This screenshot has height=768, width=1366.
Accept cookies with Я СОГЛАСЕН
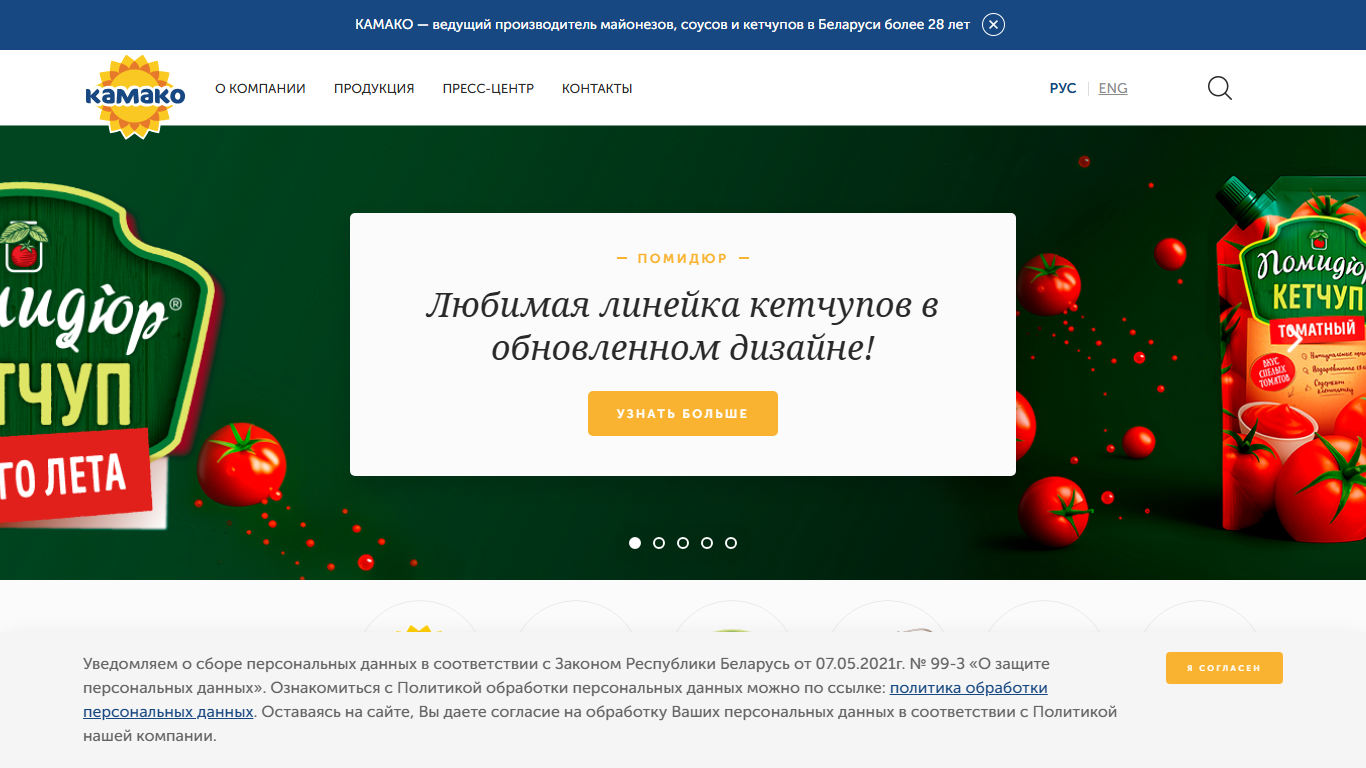click(1224, 668)
